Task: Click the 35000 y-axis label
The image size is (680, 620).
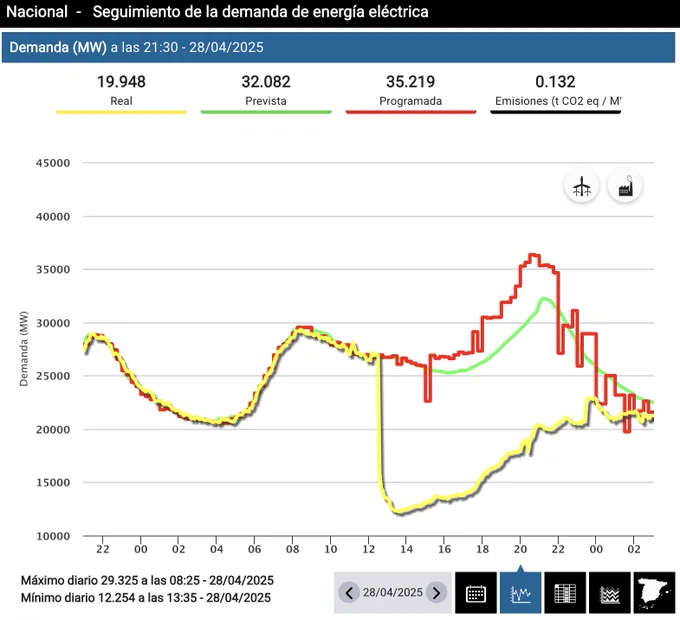Action: [53, 269]
